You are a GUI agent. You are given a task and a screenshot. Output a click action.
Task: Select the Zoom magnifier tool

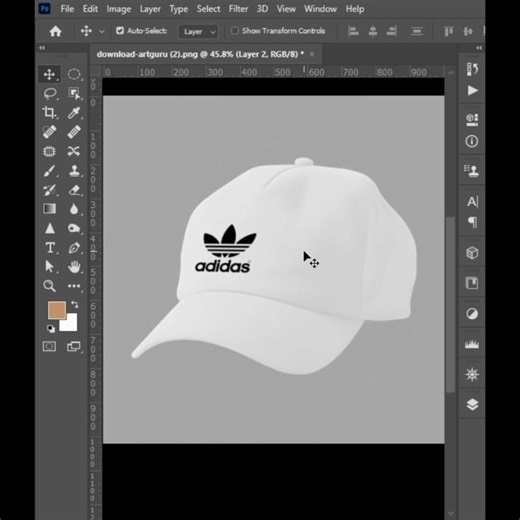pos(49,286)
